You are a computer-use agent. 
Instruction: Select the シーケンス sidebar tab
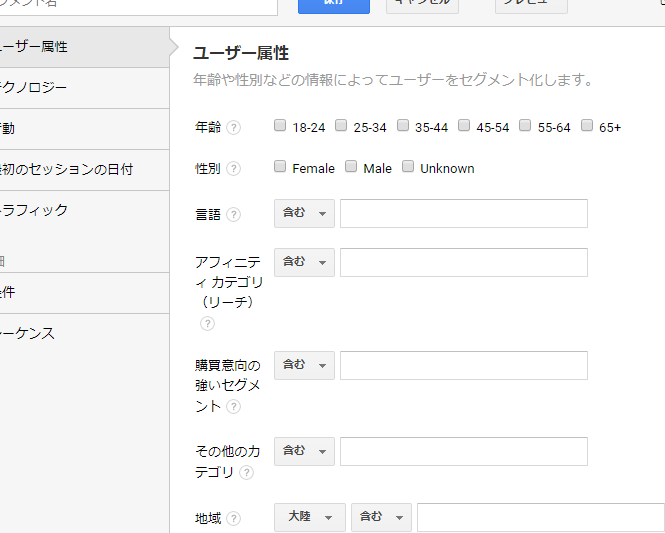(84, 334)
